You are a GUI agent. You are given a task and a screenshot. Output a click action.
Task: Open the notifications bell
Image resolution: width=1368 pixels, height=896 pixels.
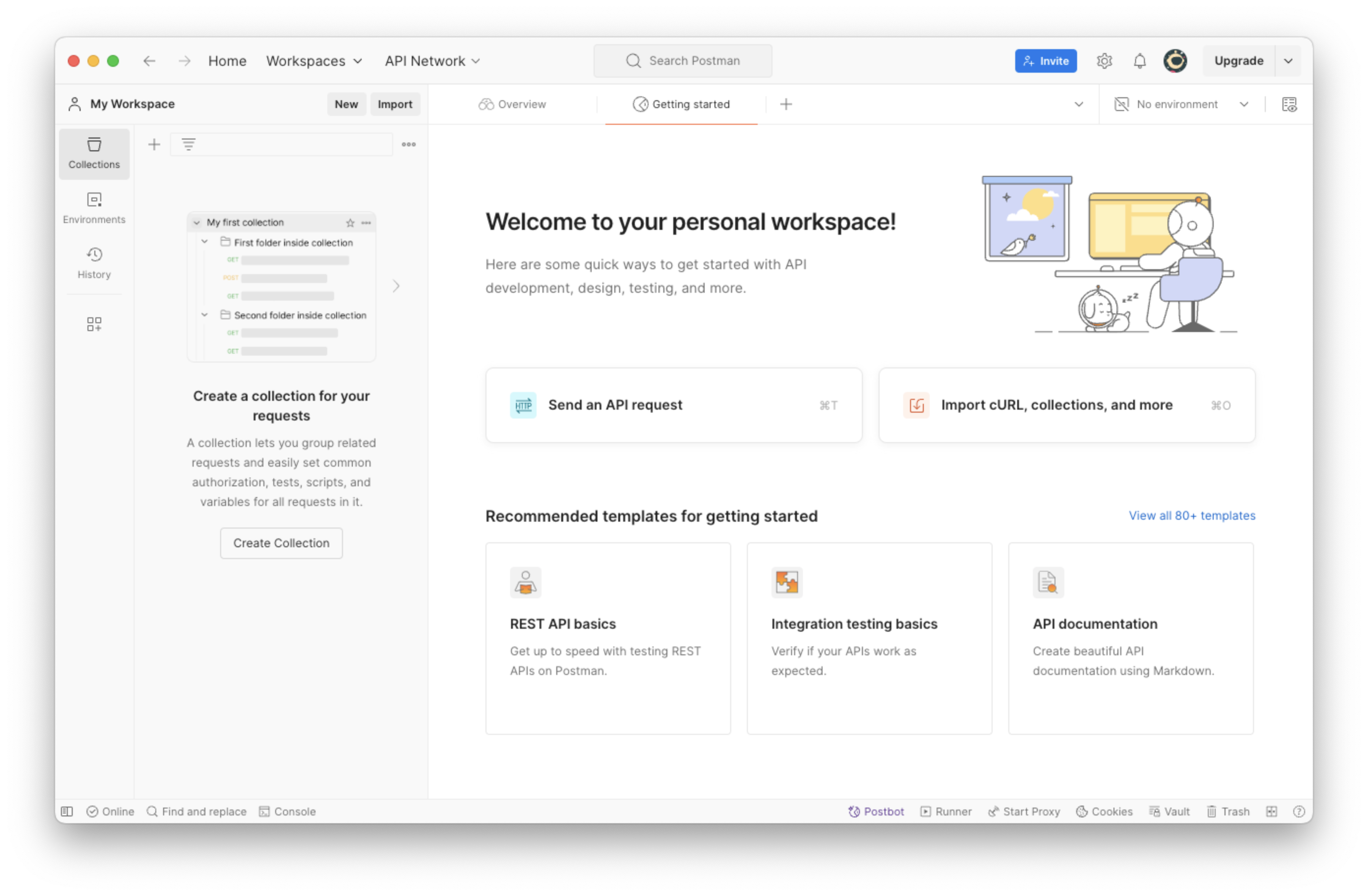click(x=1140, y=61)
